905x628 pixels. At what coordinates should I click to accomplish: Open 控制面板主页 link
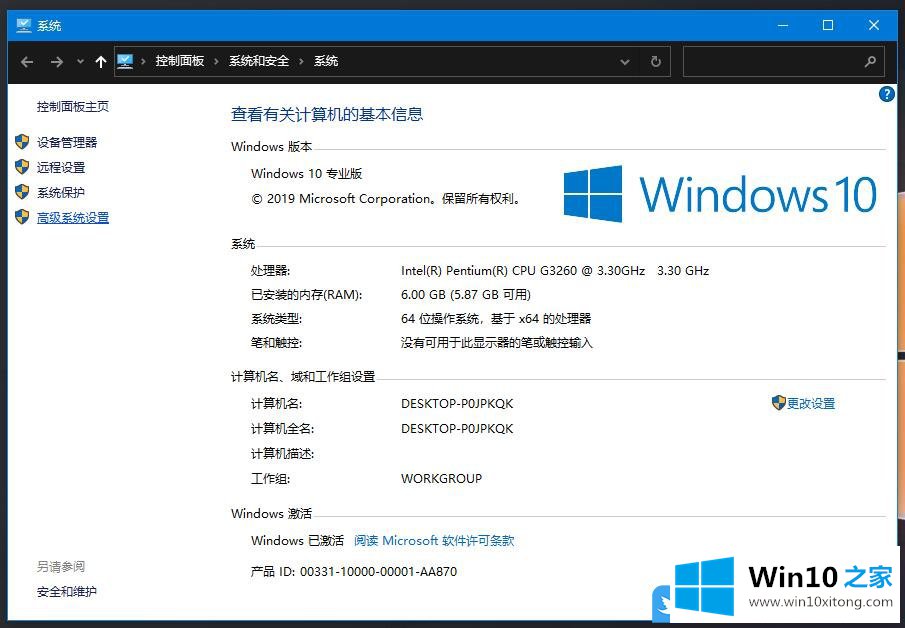point(73,106)
